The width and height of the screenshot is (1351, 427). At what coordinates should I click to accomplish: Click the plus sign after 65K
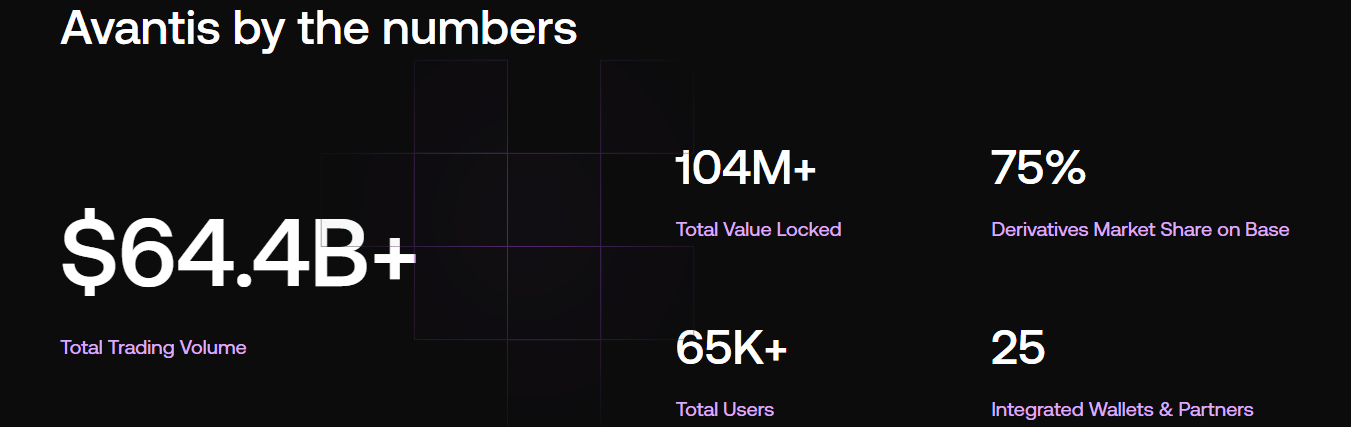click(x=775, y=350)
